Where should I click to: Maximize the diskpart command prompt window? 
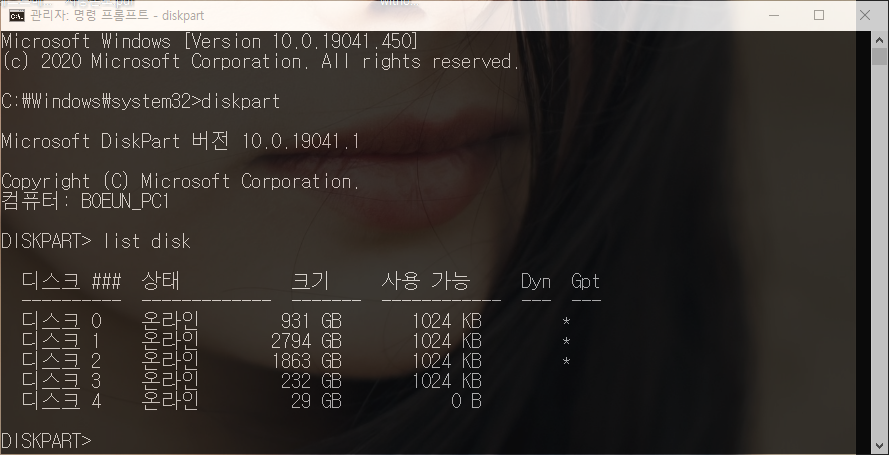pos(819,15)
